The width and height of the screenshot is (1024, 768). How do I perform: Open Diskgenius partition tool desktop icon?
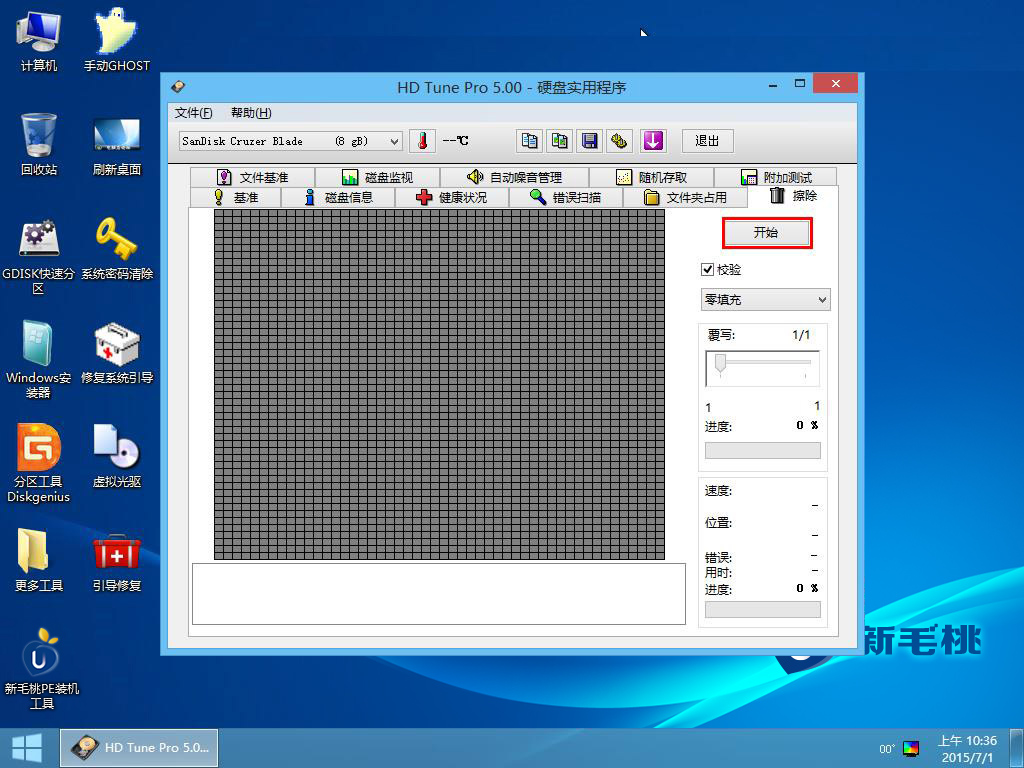pos(38,462)
